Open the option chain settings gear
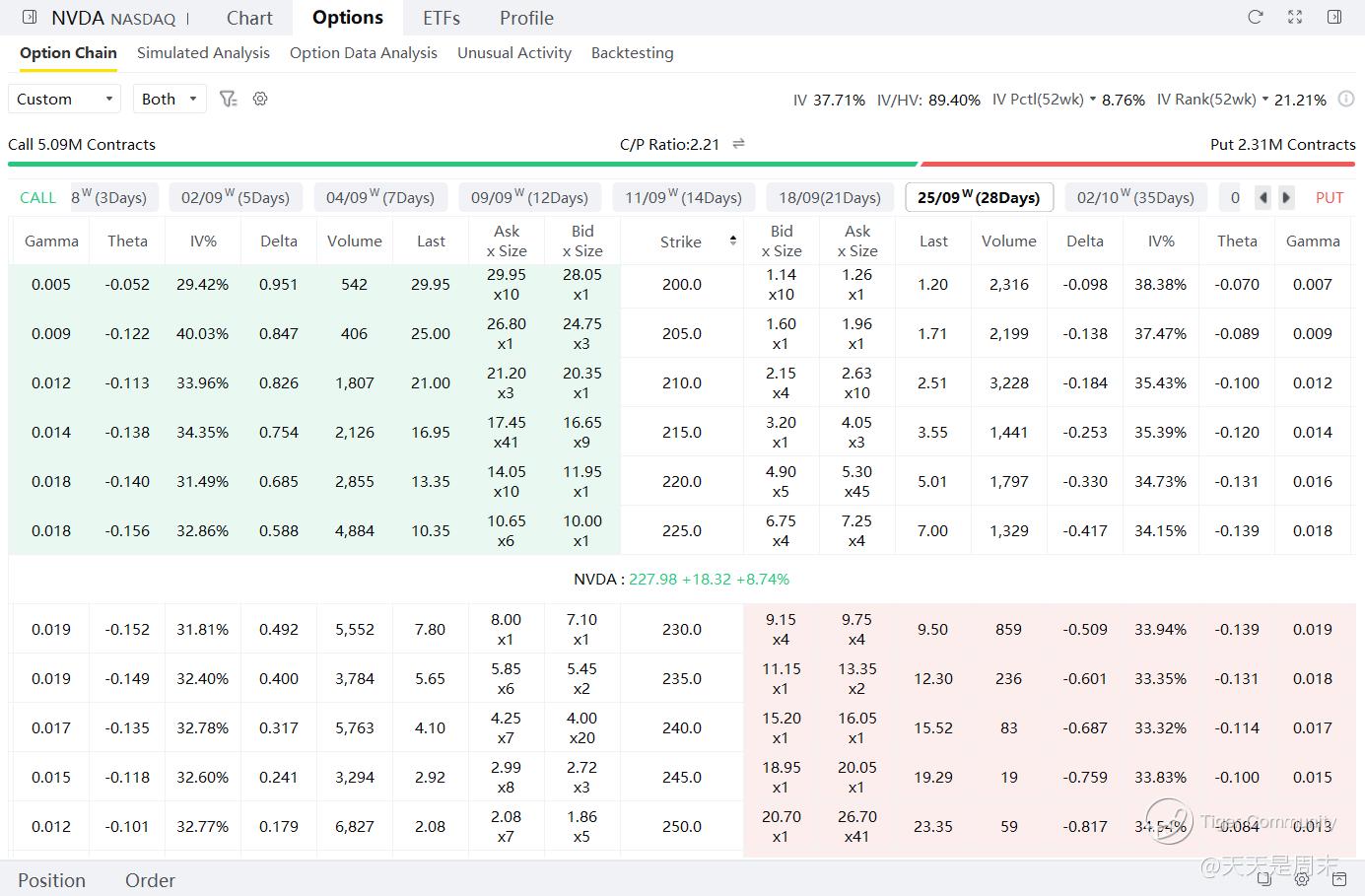1365x896 pixels. click(260, 99)
